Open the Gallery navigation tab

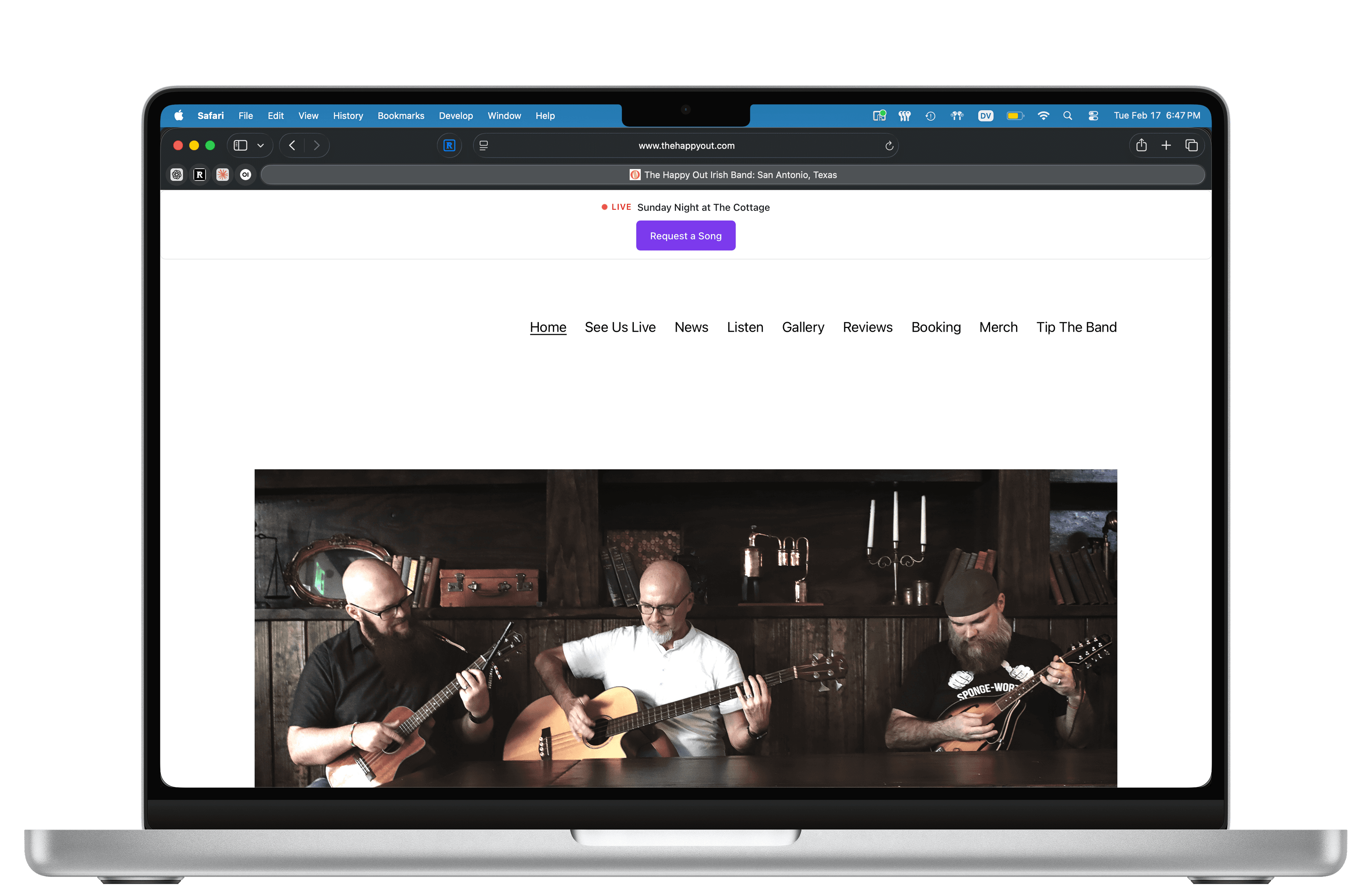click(803, 327)
